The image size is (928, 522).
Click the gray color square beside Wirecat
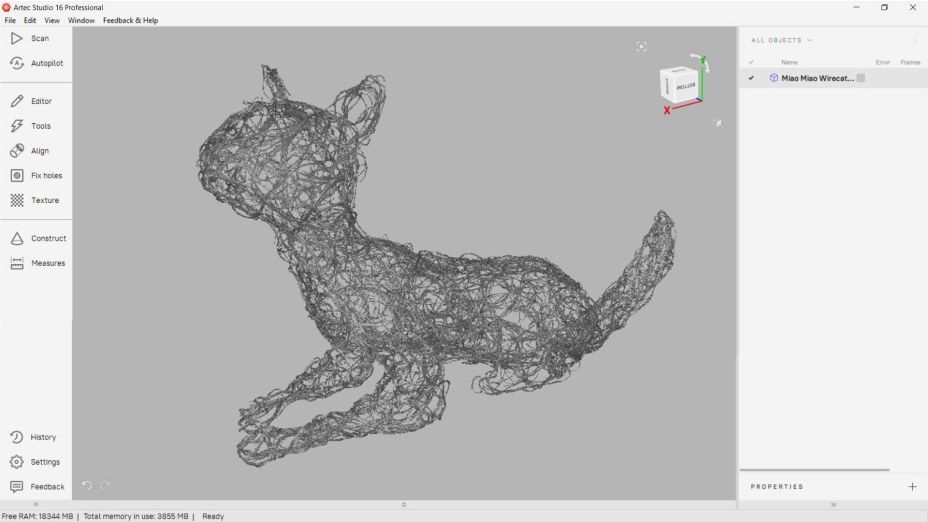(x=860, y=78)
